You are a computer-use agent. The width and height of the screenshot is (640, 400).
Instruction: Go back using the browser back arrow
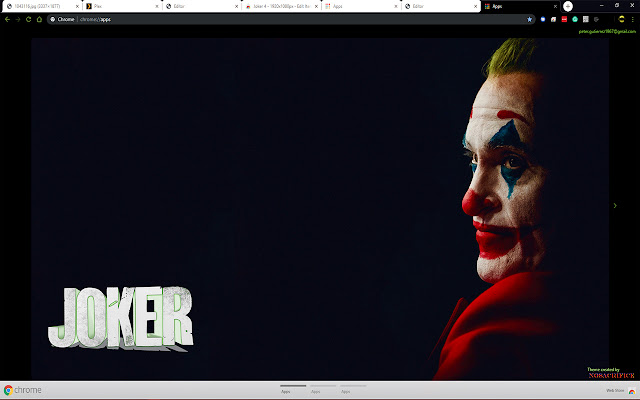[7, 19]
